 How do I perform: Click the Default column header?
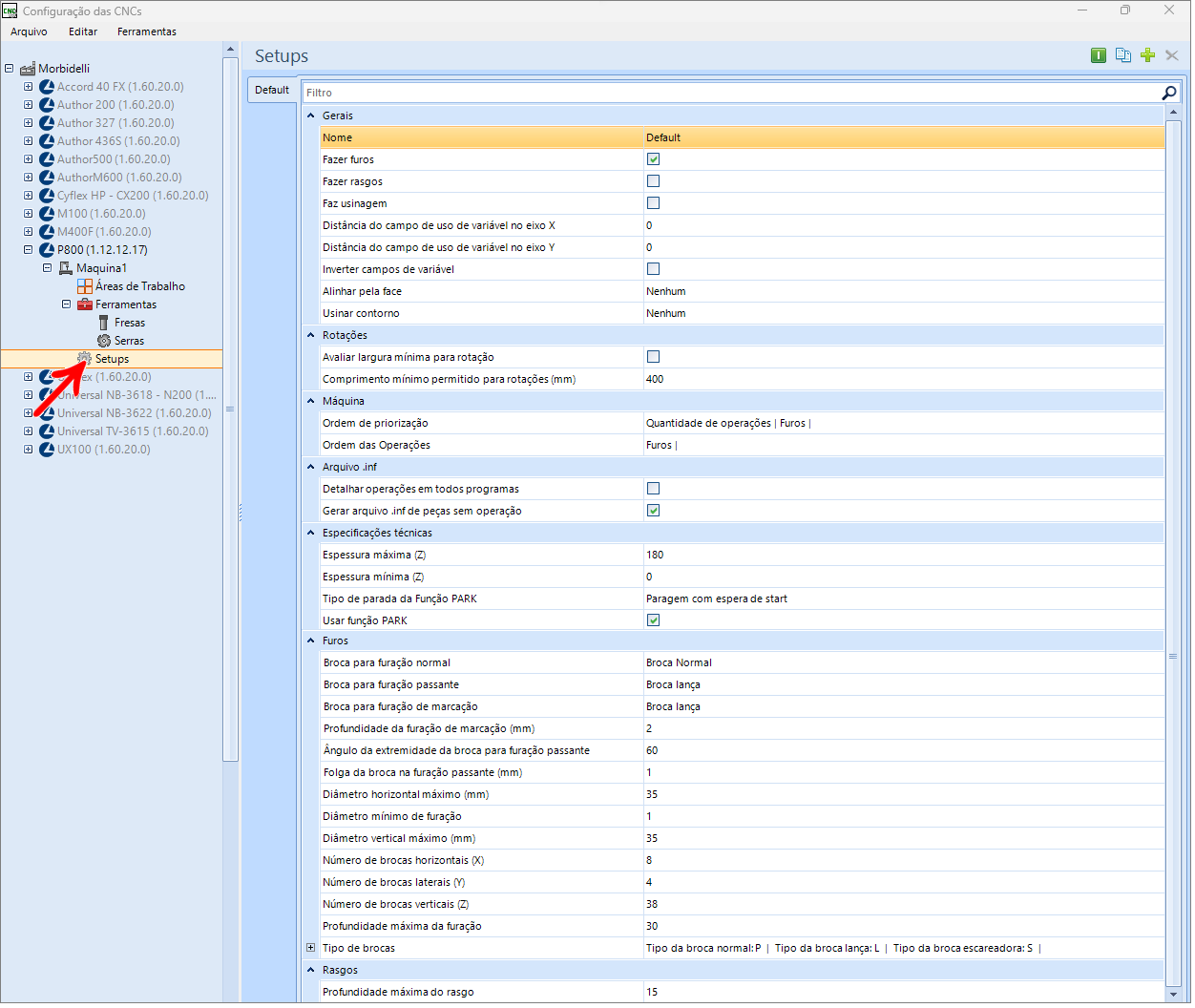904,137
